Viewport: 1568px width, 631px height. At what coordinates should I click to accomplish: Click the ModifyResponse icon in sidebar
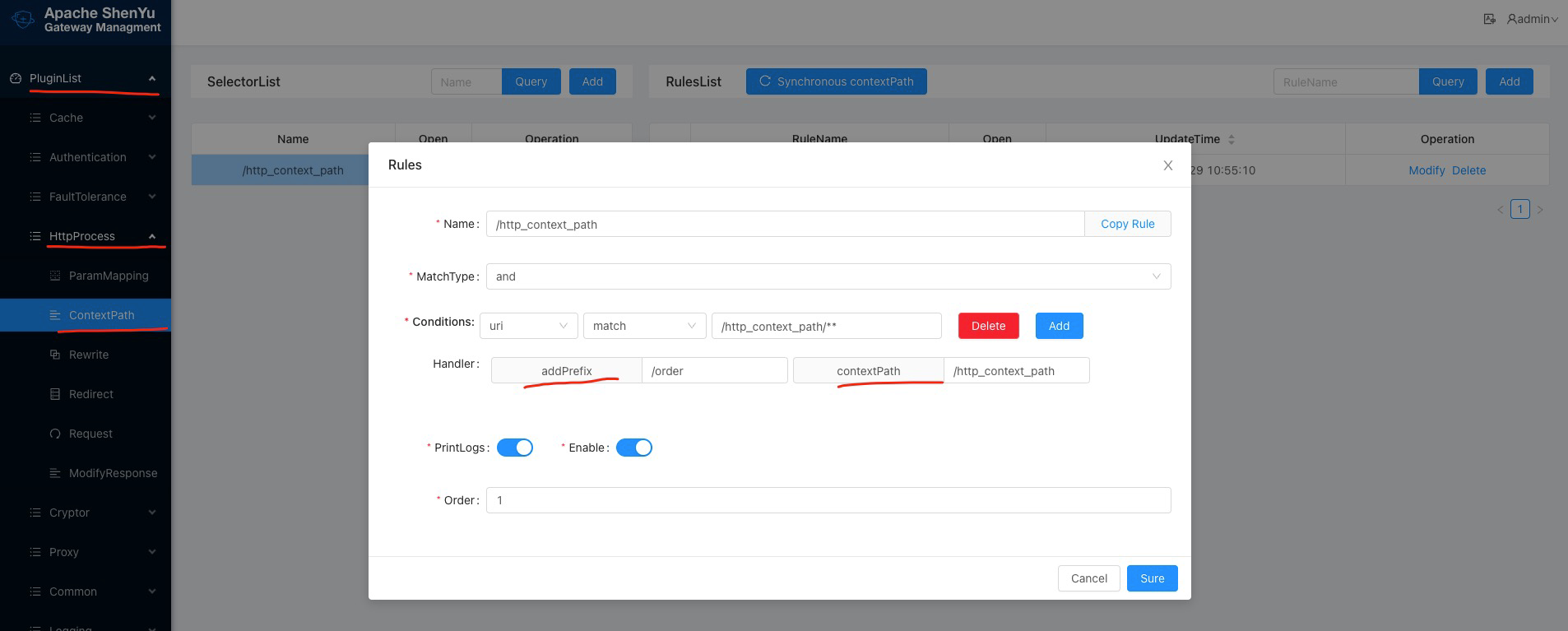coord(55,473)
